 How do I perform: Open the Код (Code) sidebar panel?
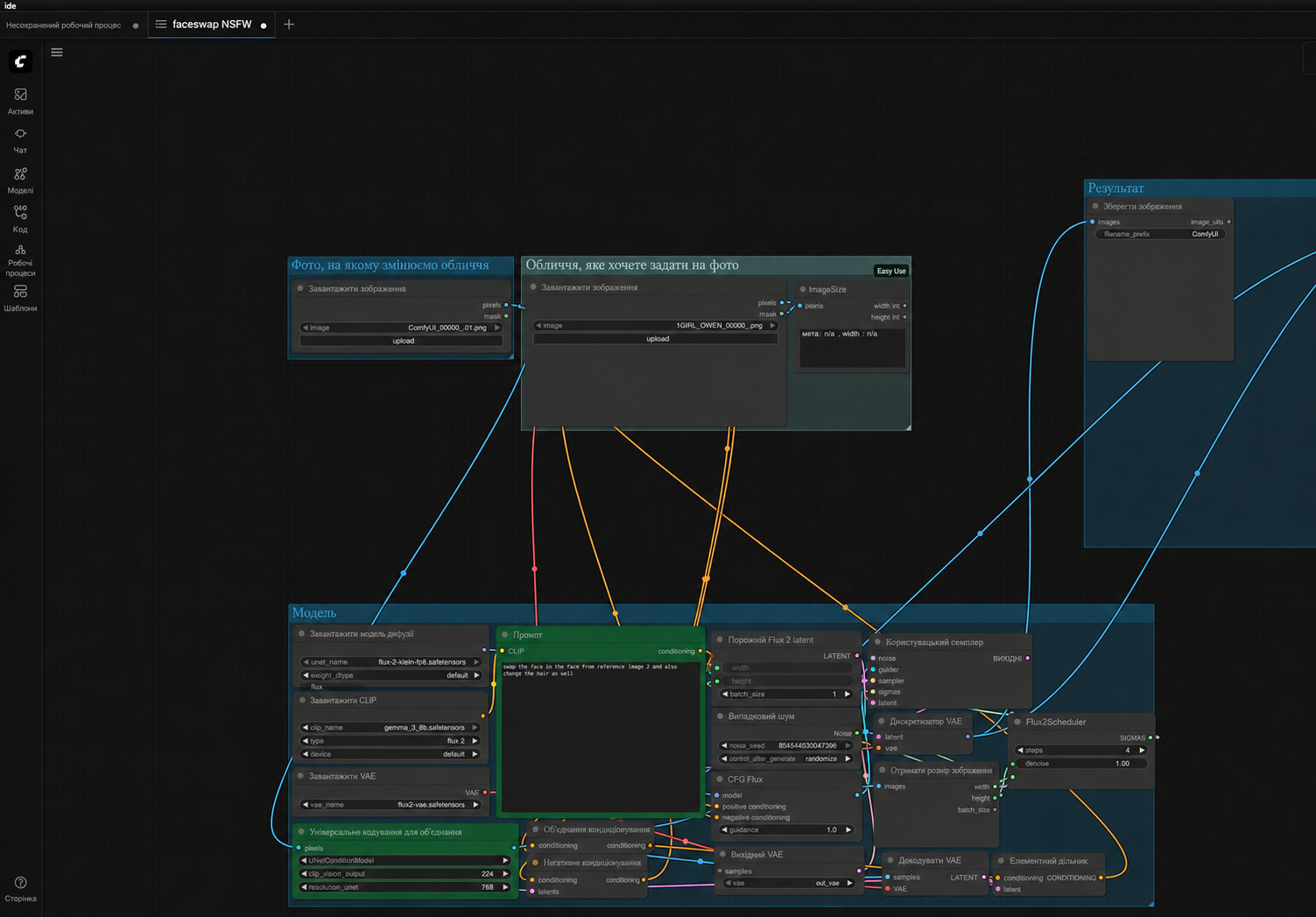pos(20,219)
